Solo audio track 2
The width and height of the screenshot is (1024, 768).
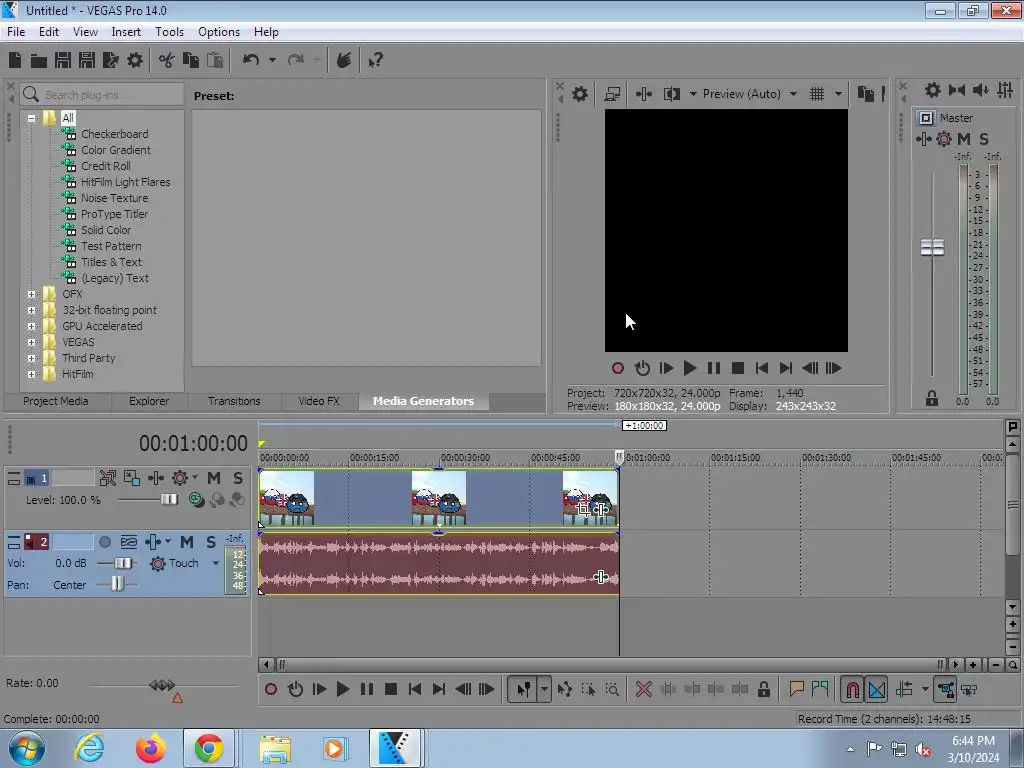click(211, 542)
